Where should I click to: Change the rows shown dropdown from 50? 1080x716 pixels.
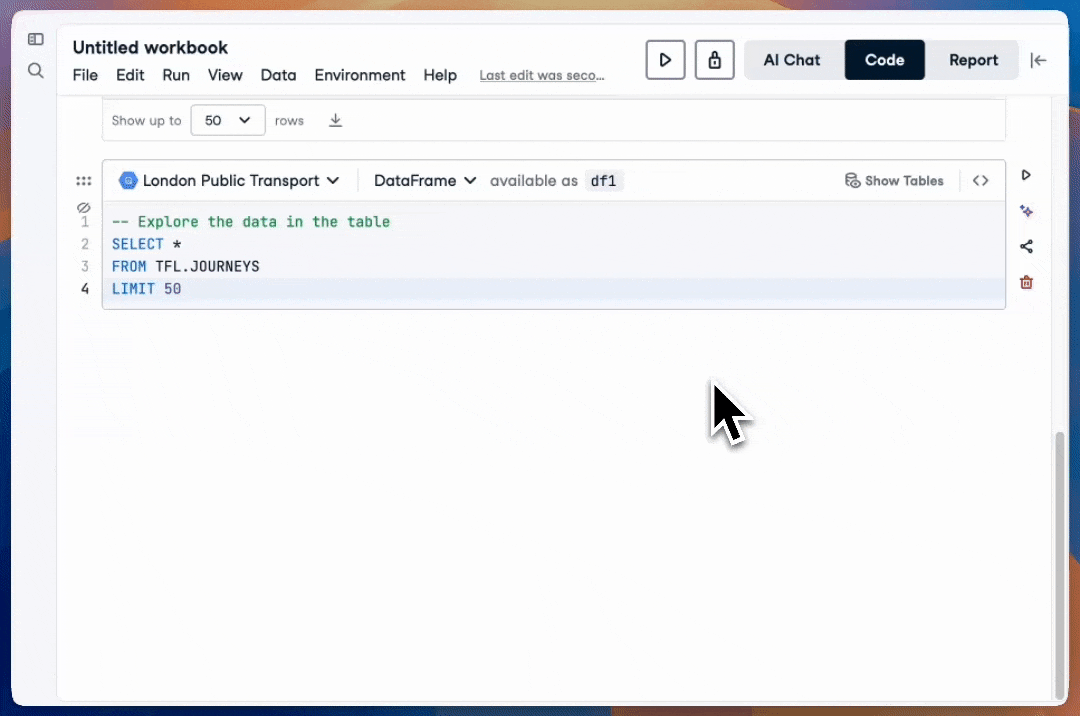[227, 120]
